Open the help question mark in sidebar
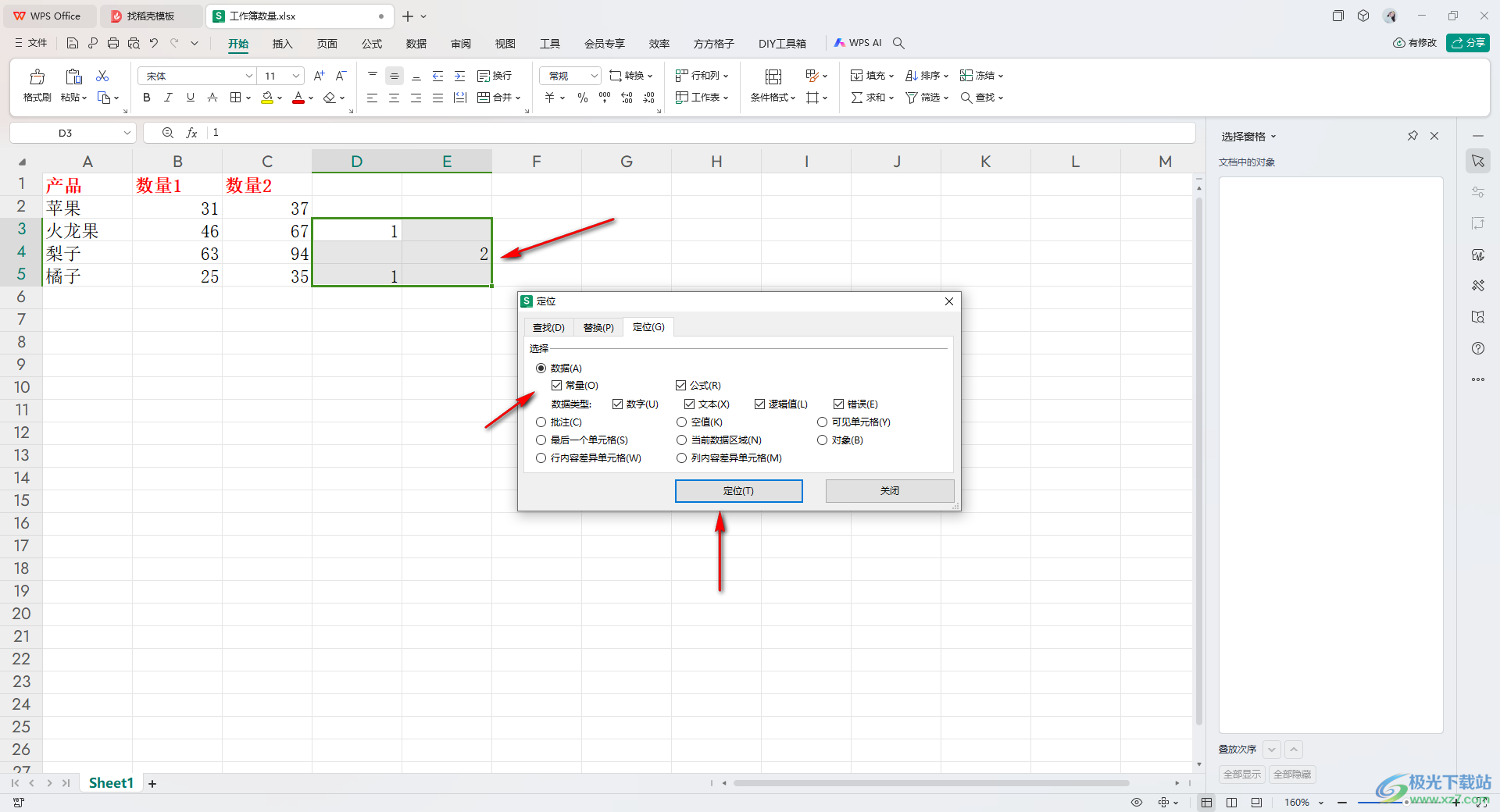Screen dimensions: 1500x812 coord(1478,348)
